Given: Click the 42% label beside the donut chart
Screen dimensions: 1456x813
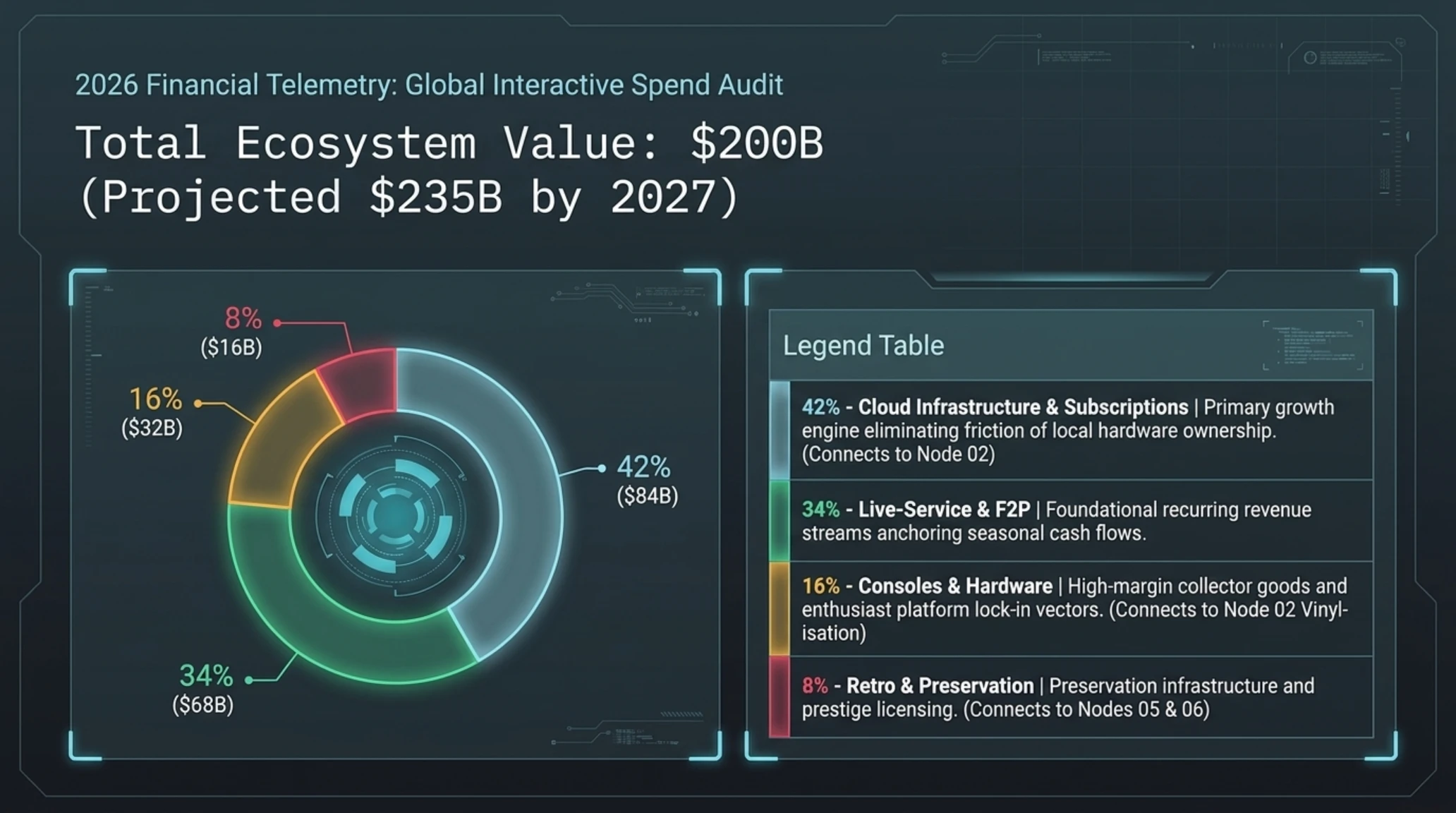Looking at the screenshot, I should 643,467.
